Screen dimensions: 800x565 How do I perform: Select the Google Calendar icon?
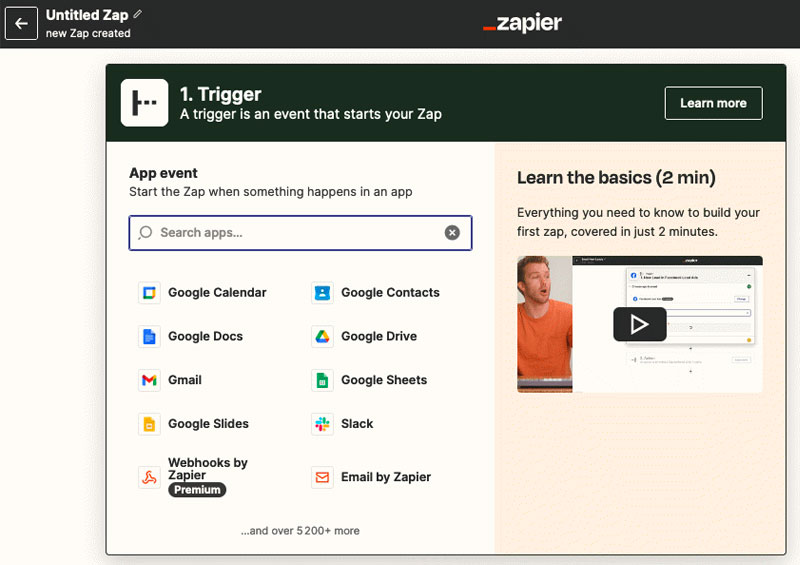tap(149, 293)
